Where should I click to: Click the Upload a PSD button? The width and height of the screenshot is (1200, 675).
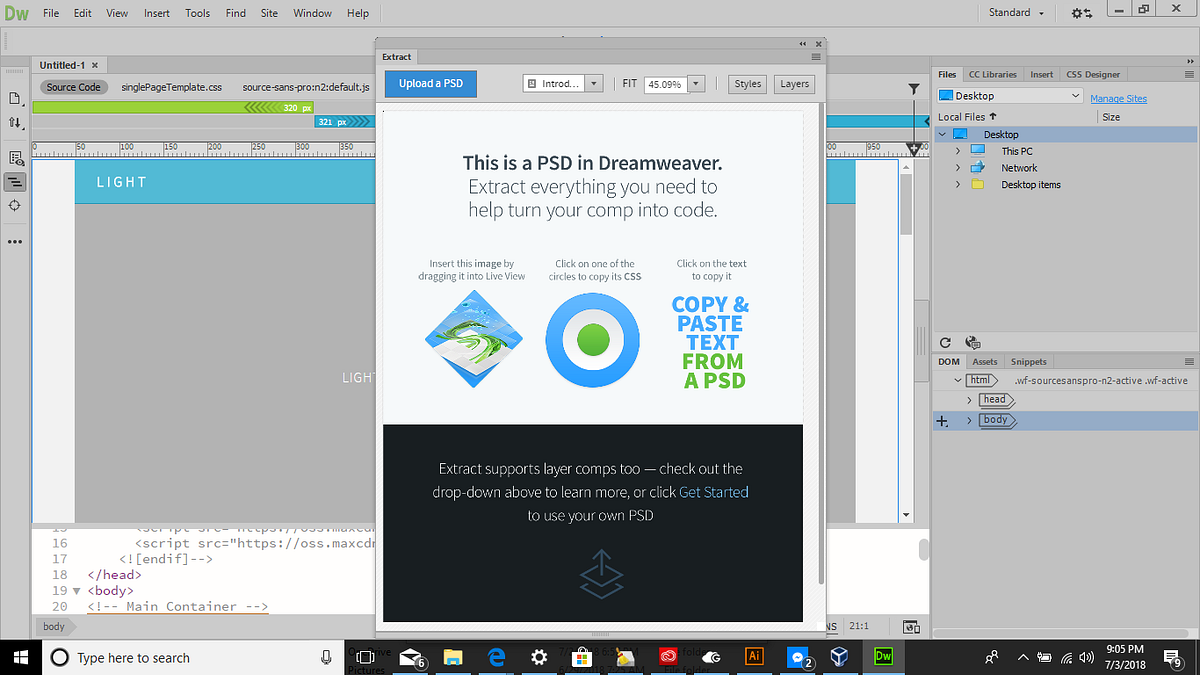click(430, 84)
